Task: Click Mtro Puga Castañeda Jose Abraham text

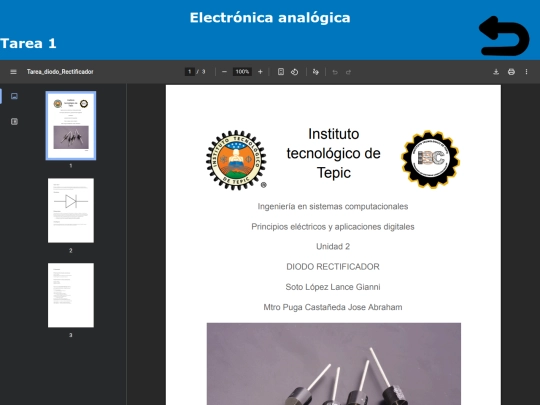Action: point(333,307)
